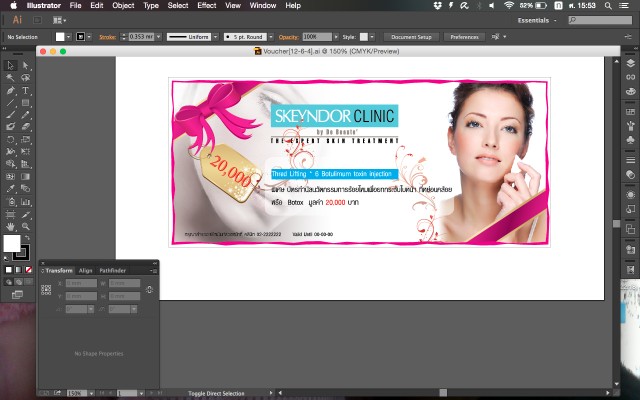
Task: Swap fill and stroke colors
Action: point(27,238)
